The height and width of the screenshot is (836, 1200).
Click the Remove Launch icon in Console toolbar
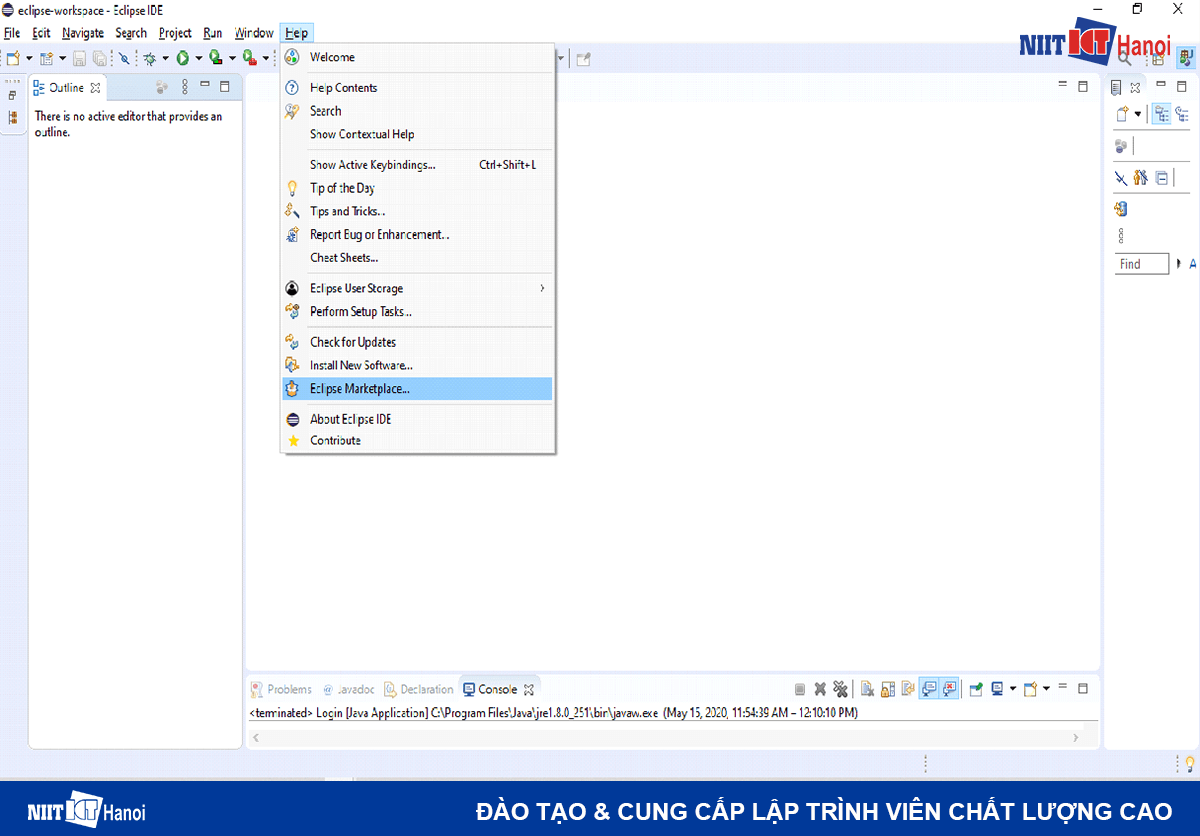819,689
